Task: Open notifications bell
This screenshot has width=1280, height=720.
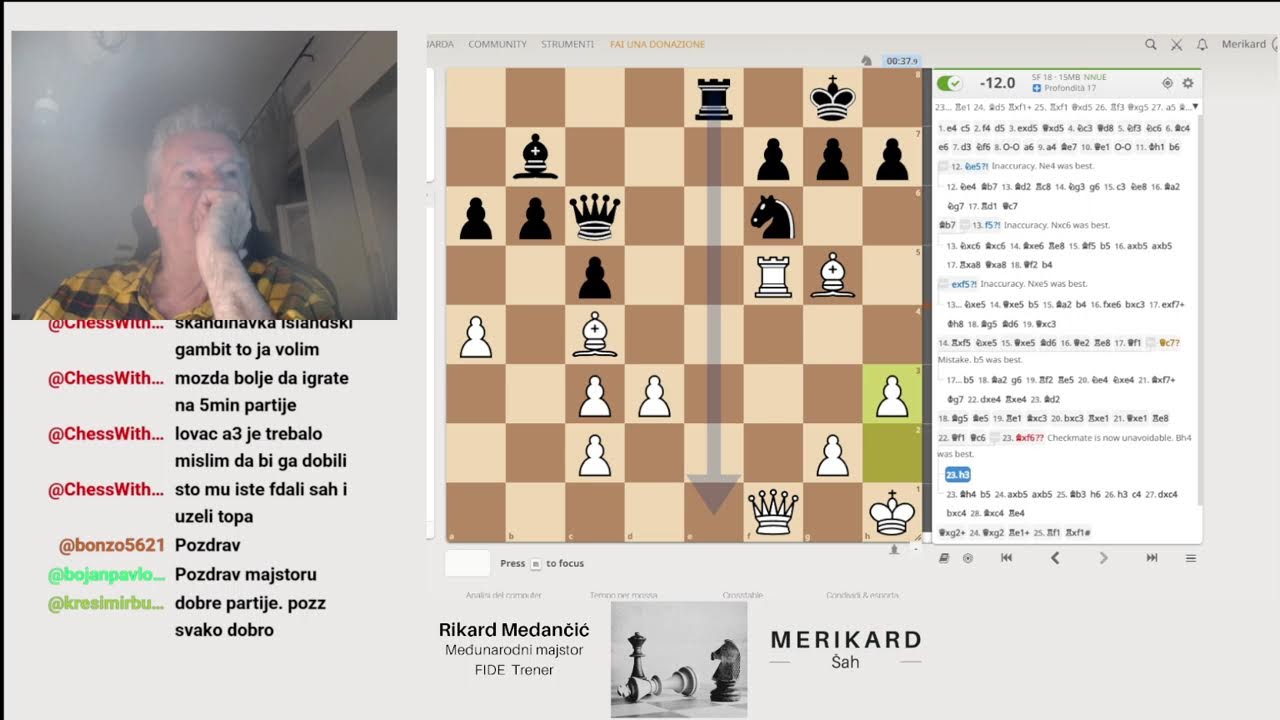Action: point(1202,44)
